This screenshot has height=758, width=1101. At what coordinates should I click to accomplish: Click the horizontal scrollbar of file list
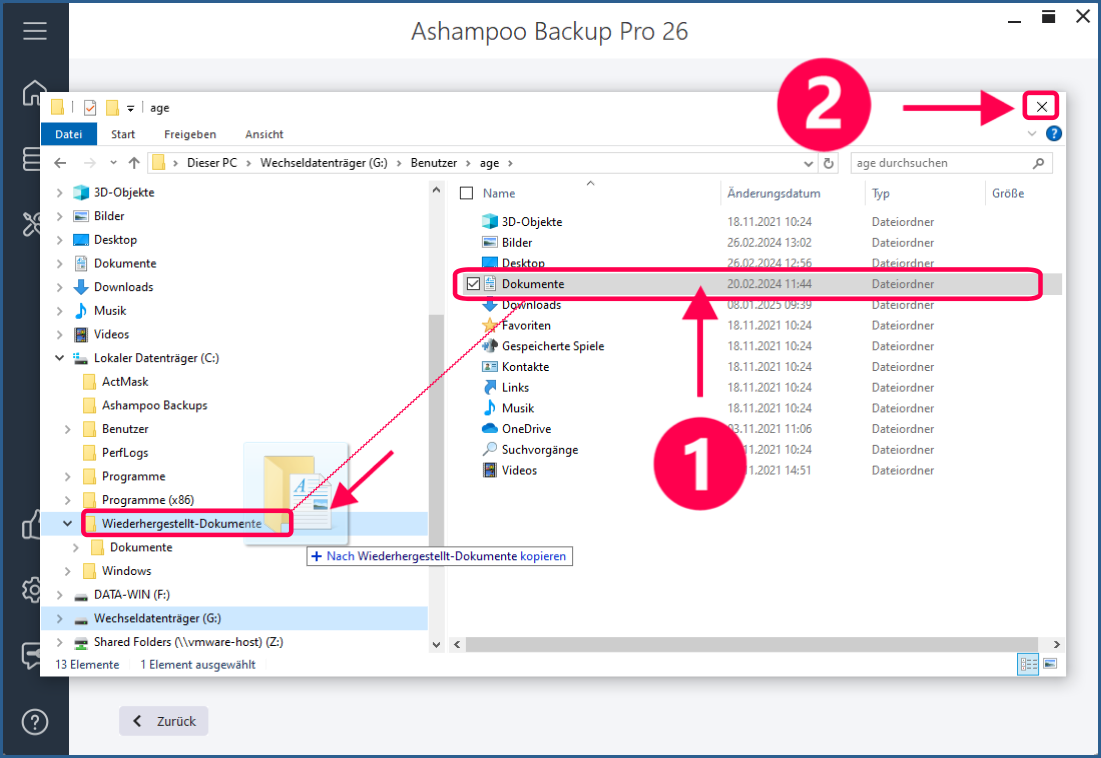pyautogui.click(x=751, y=644)
